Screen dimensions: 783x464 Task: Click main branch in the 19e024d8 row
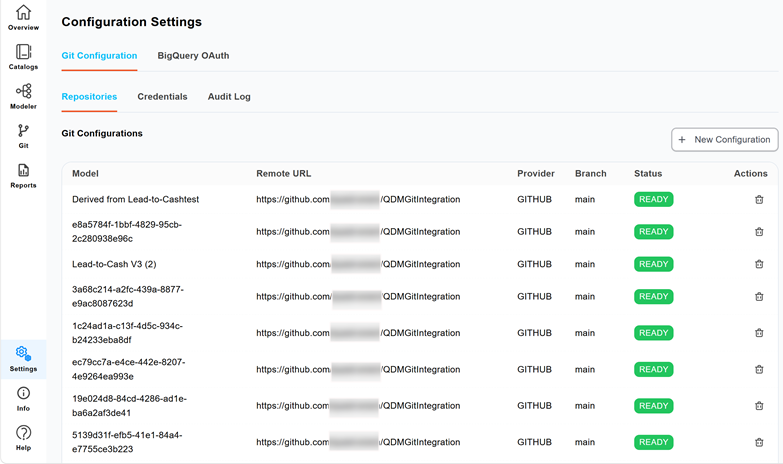[x=585, y=406]
